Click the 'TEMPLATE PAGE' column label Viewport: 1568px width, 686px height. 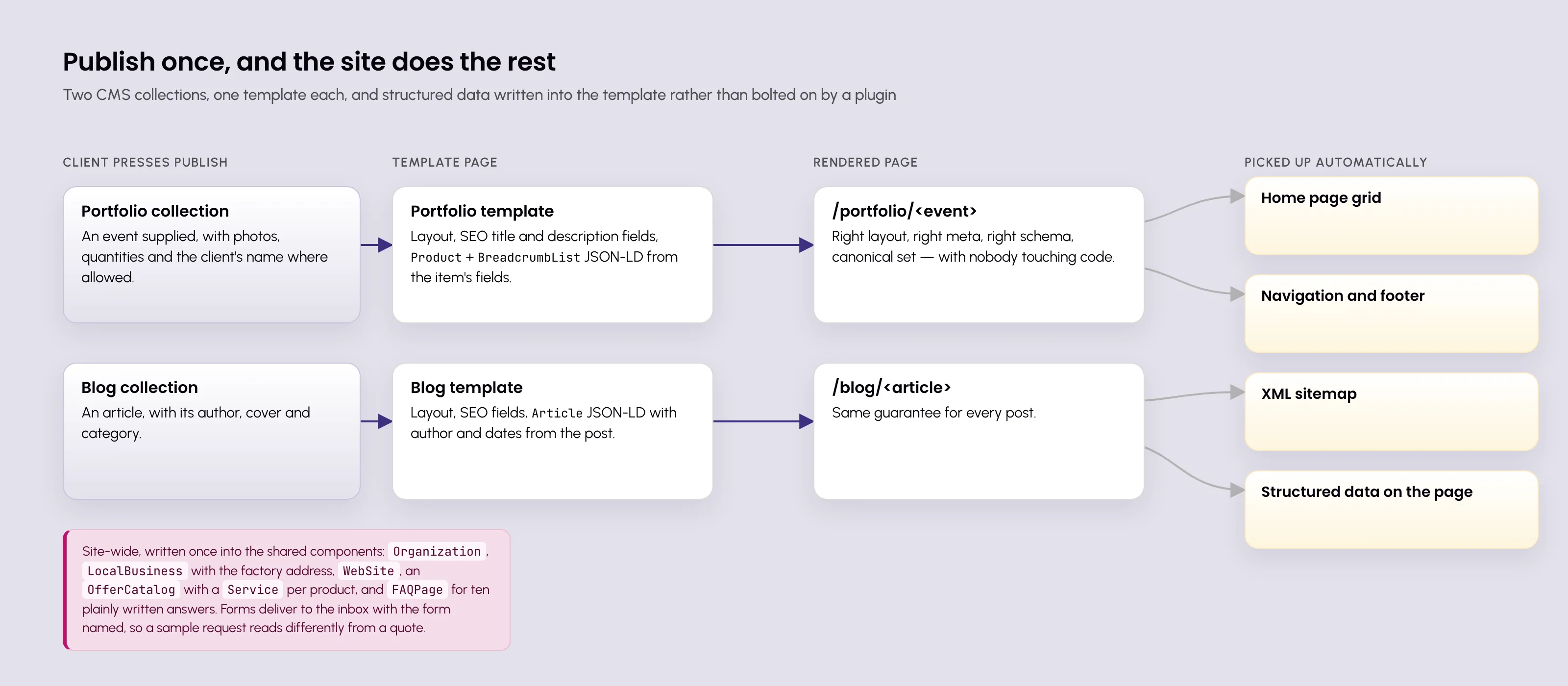(444, 162)
